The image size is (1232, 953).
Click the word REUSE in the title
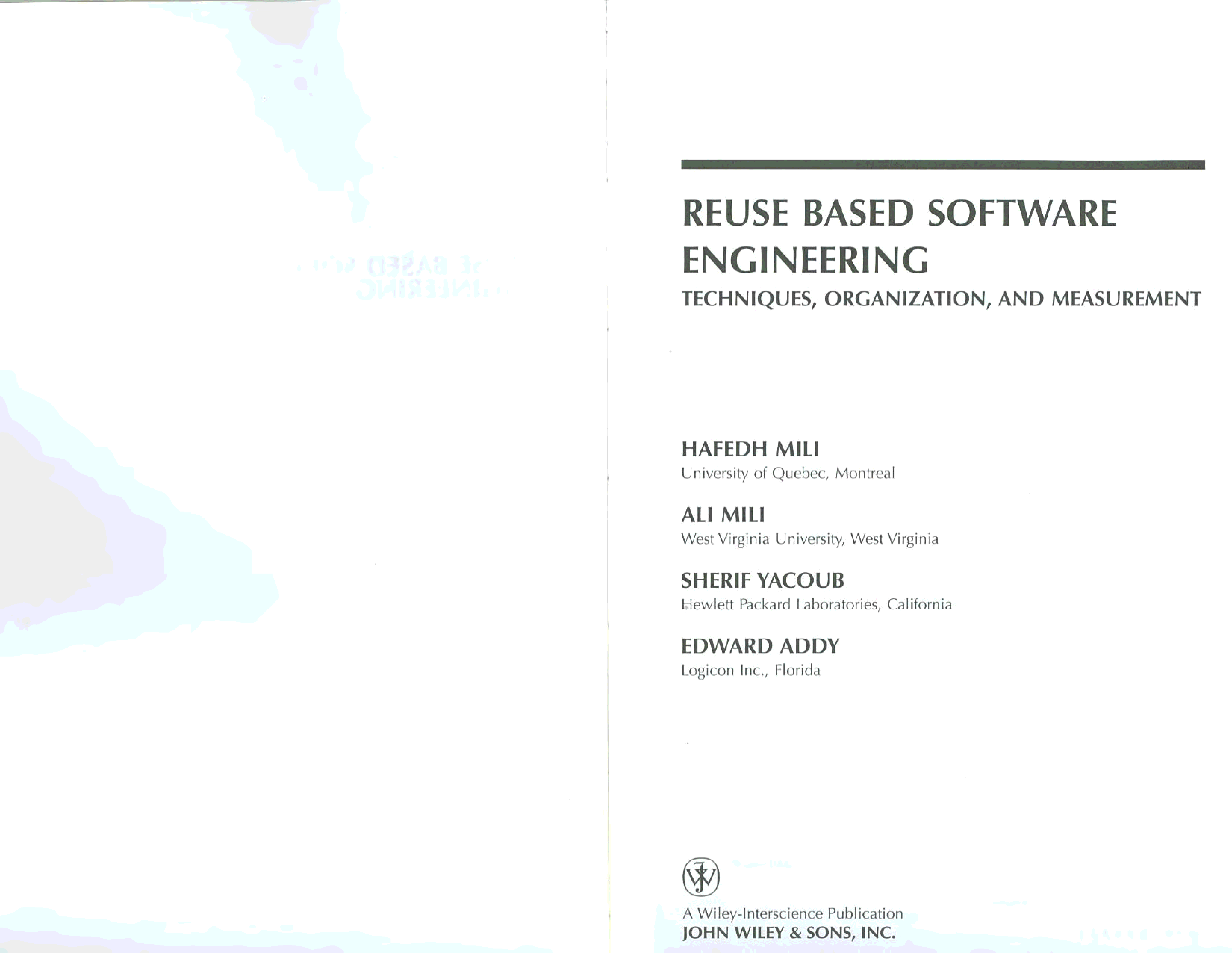(x=735, y=213)
